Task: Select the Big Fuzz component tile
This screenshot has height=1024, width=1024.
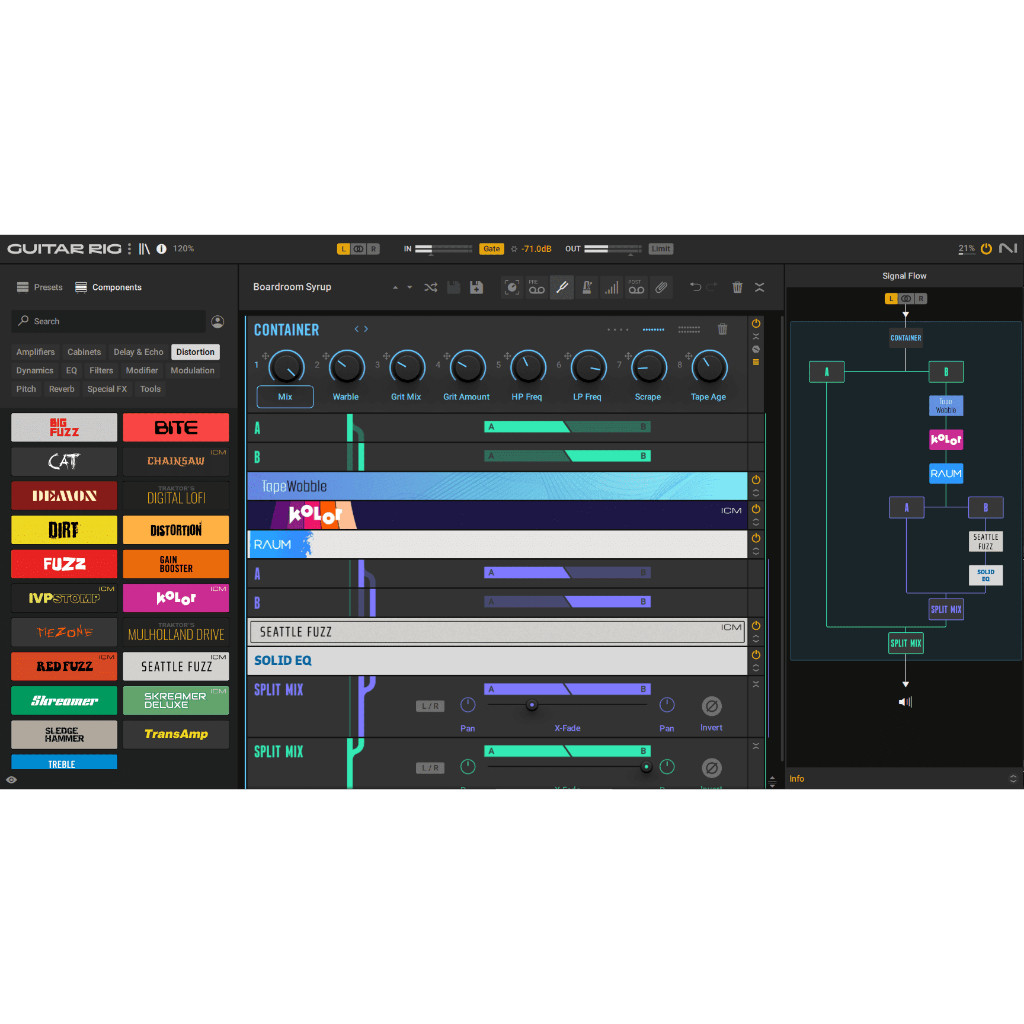Action: coord(64,427)
